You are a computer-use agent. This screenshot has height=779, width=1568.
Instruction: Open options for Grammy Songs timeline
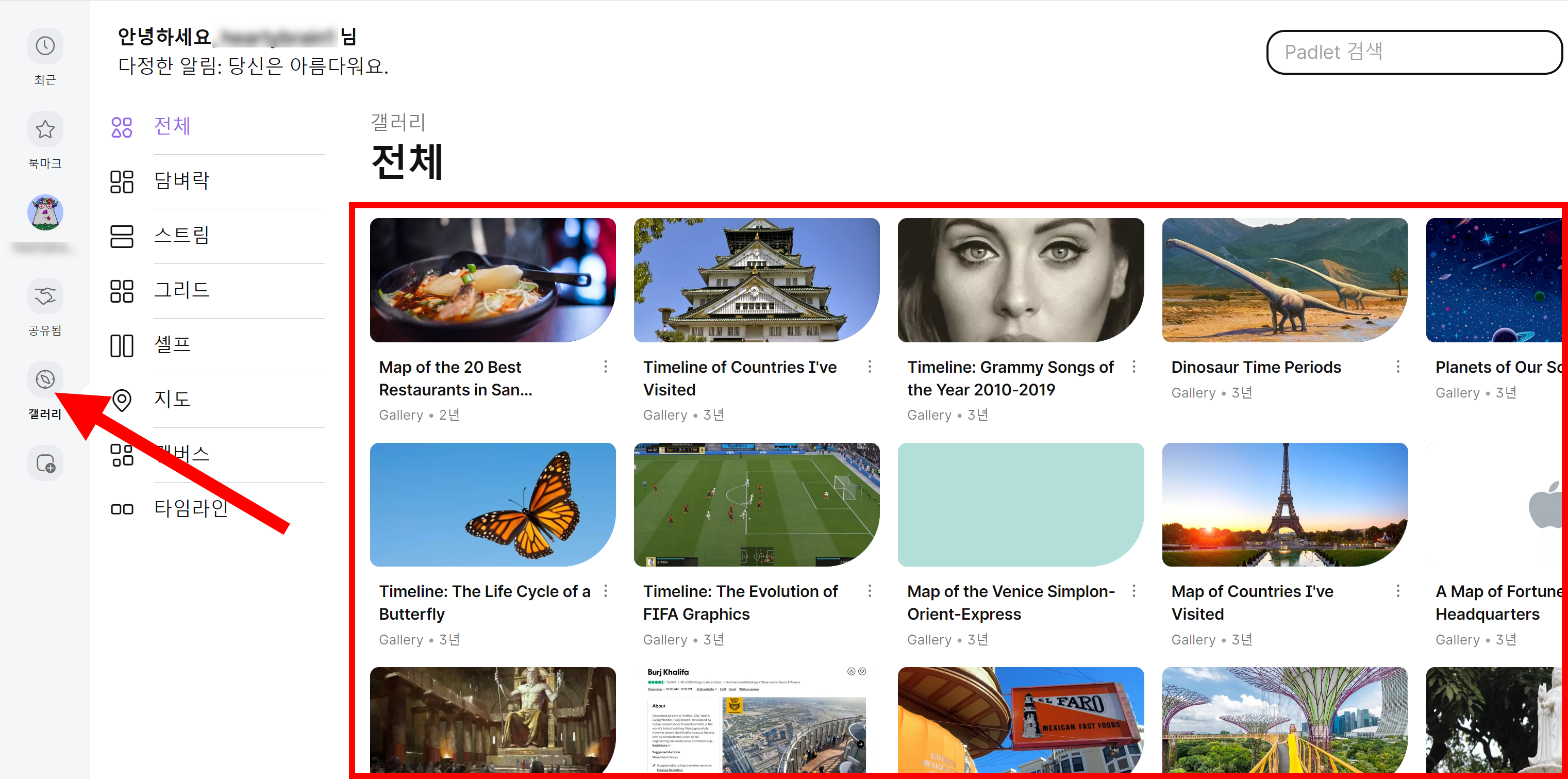tap(1133, 367)
